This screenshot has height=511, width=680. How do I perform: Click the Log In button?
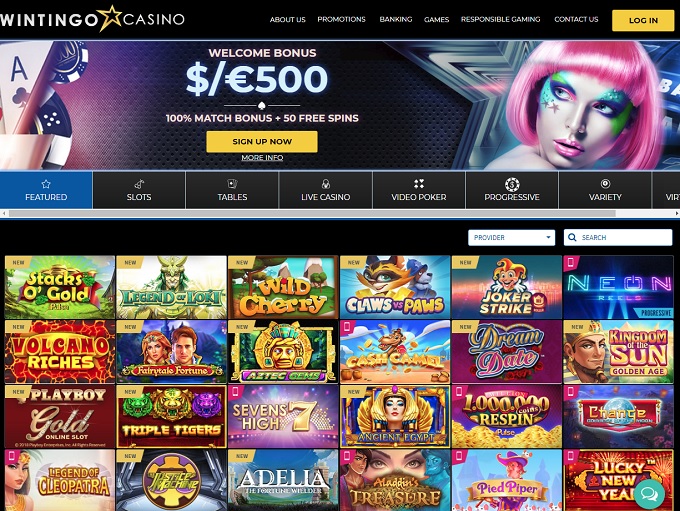(x=643, y=20)
